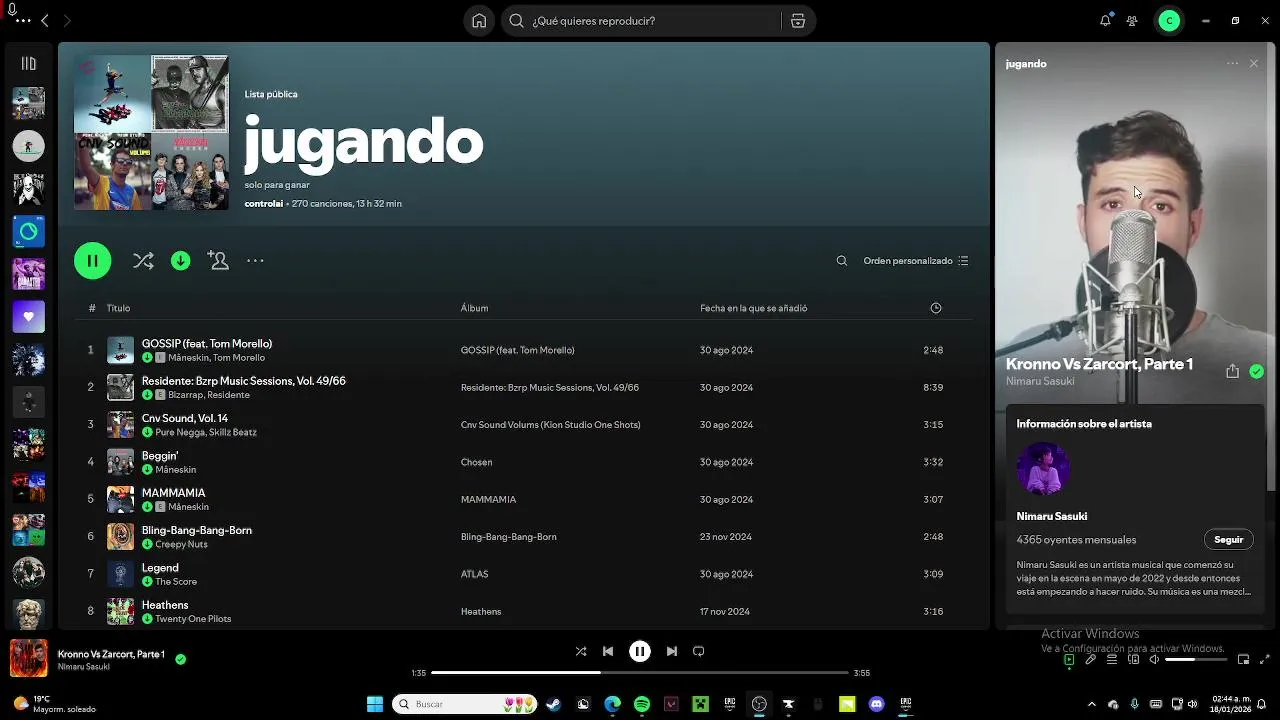Click the Título column header
Image resolution: width=1280 pixels, height=720 pixels.
119,308
